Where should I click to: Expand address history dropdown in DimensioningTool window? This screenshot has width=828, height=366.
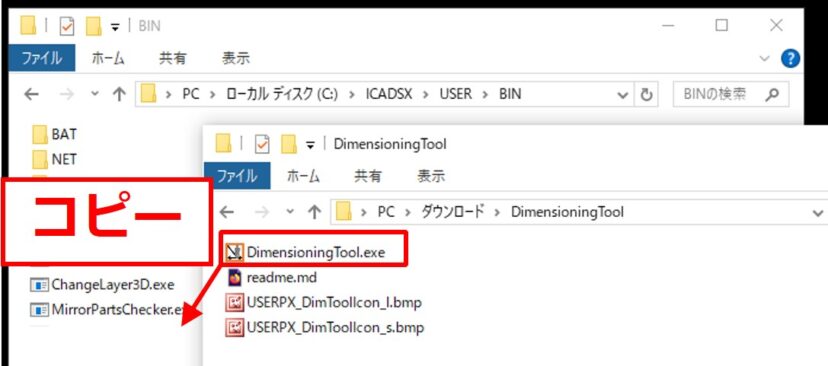[818, 213]
